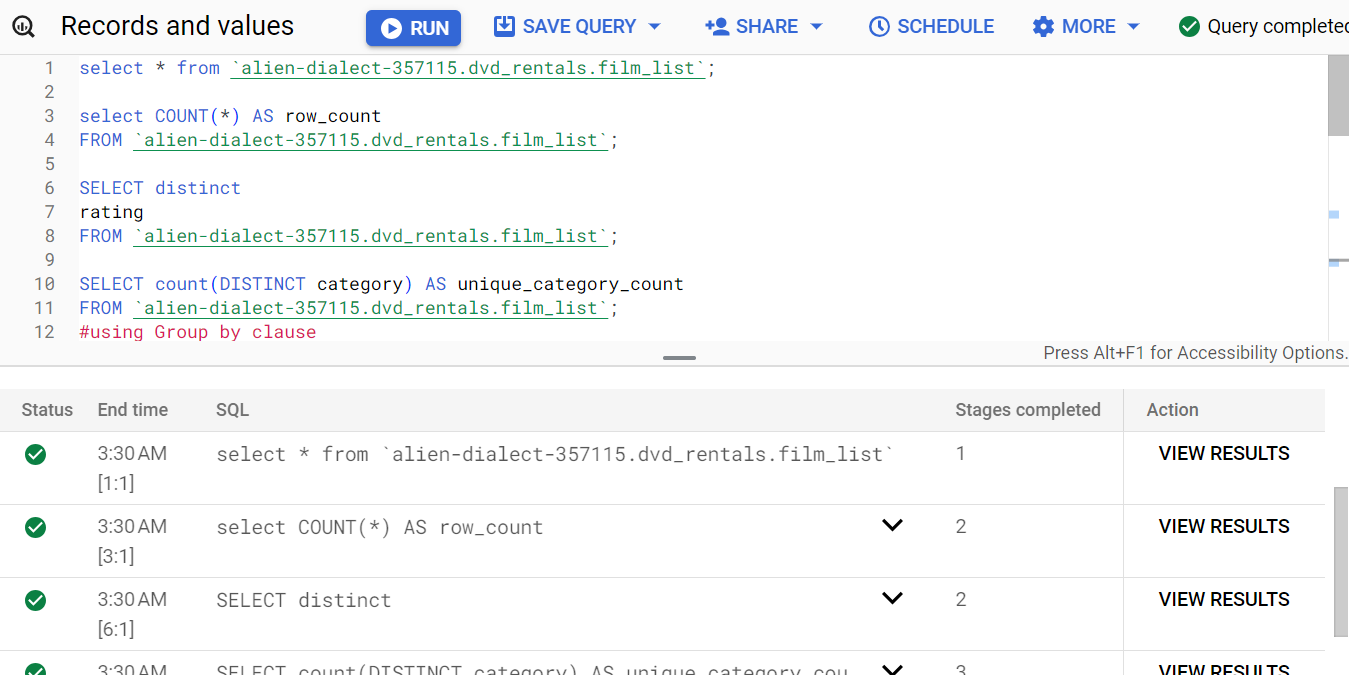Place cursor on 'rating' line 7

[112, 212]
